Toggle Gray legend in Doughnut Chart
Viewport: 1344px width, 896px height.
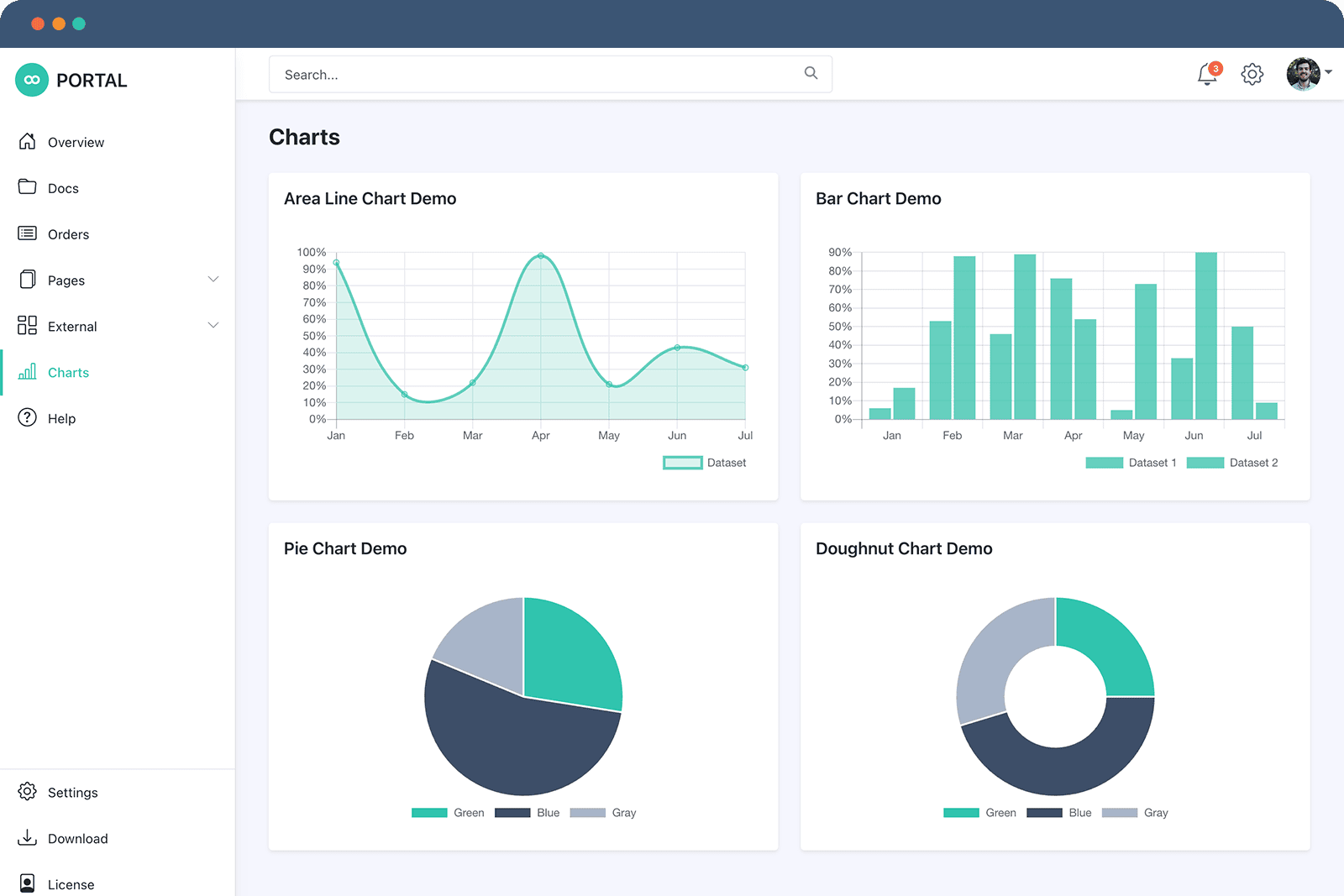pos(1135,812)
